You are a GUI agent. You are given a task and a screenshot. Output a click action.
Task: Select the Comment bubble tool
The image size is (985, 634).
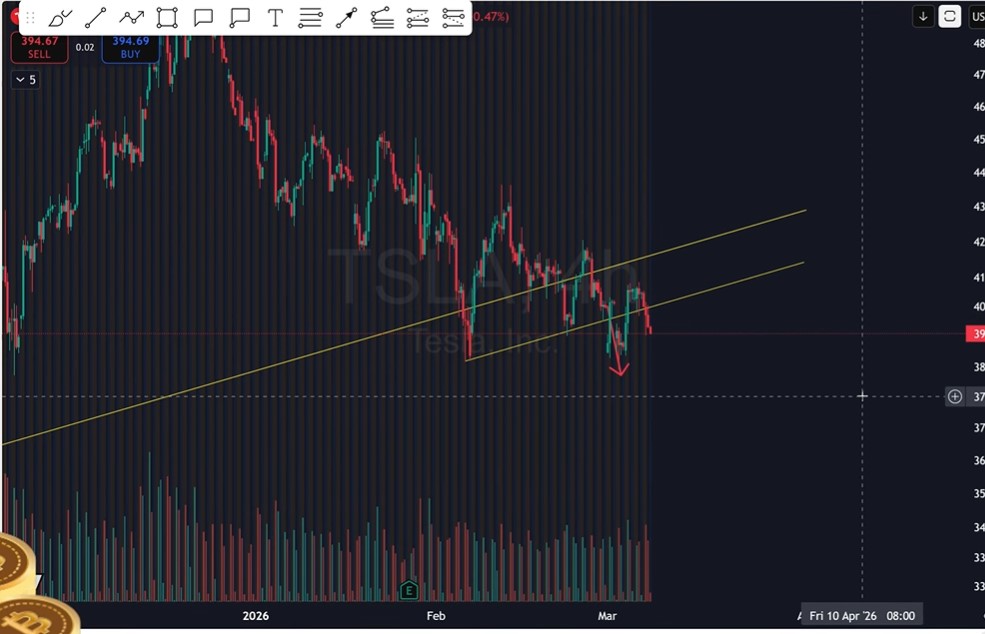(x=203, y=18)
